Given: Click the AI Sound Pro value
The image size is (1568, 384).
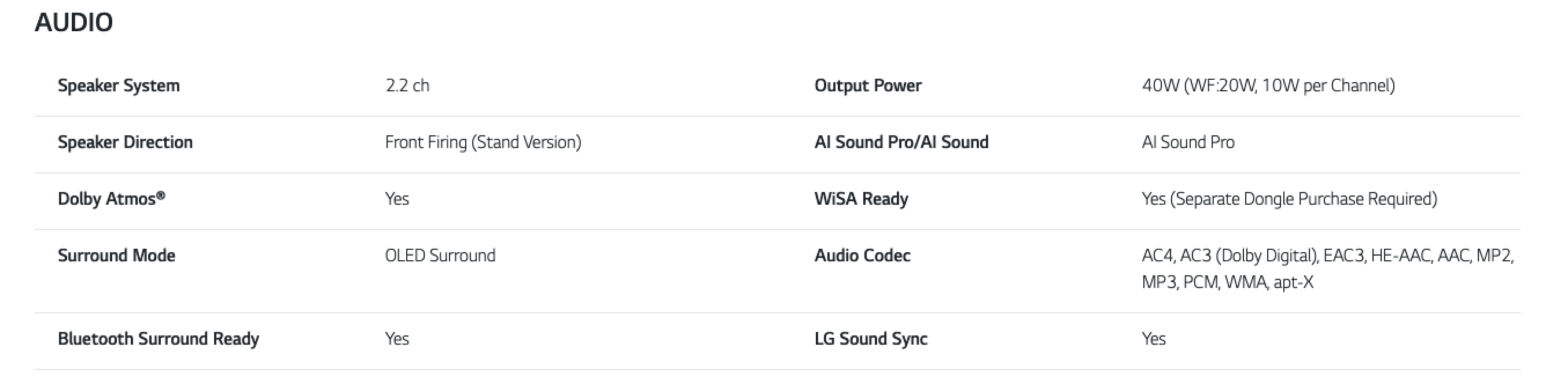Looking at the screenshot, I should [x=1188, y=142].
